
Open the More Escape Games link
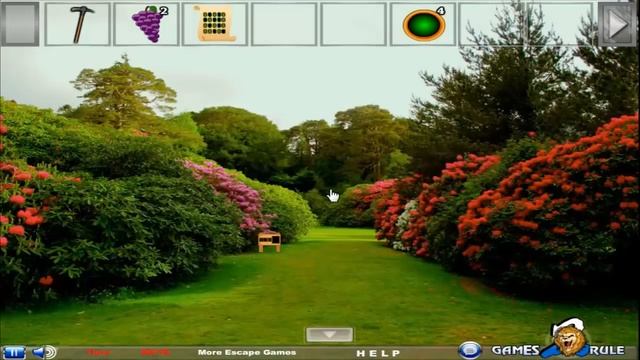pyautogui.click(x=247, y=352)
